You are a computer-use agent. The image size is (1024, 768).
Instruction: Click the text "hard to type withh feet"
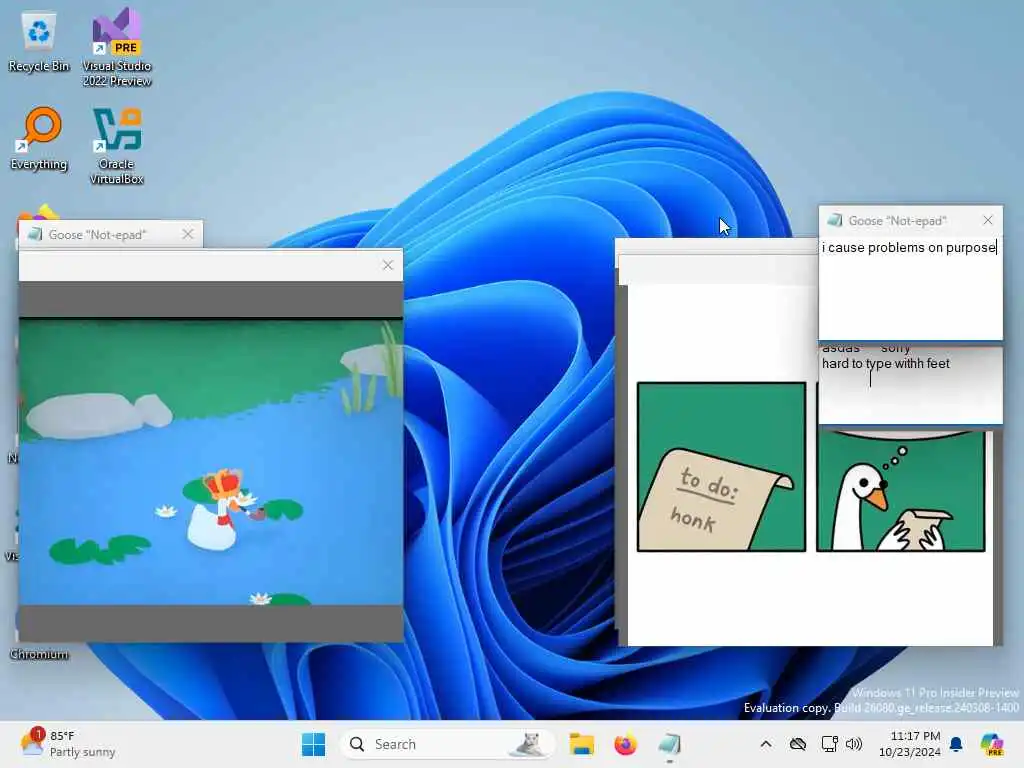pos(886,363)
